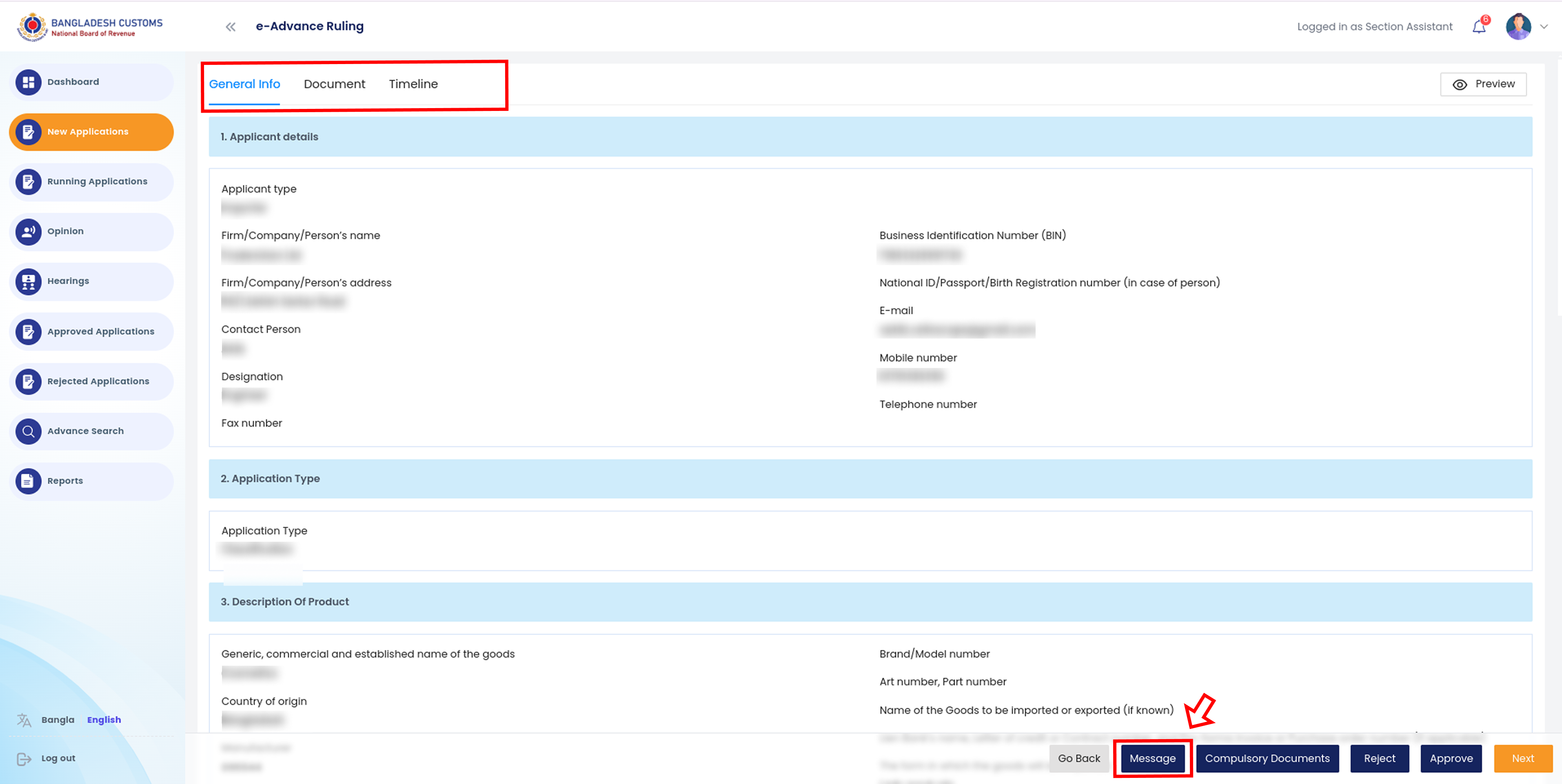1562x784 pixels.
Task: Click the 'Fax number' label
Action: click(x=251, y=423)
